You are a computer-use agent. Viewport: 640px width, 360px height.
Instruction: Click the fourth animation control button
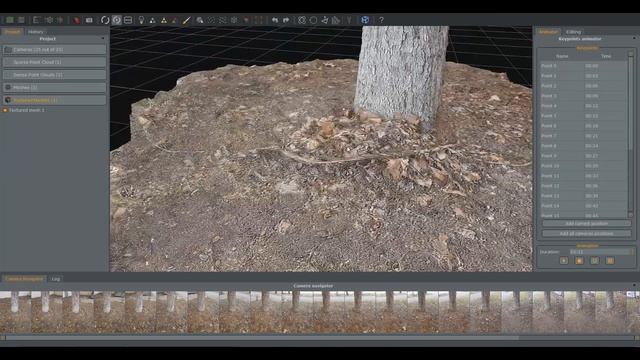(x=610, y=260)
